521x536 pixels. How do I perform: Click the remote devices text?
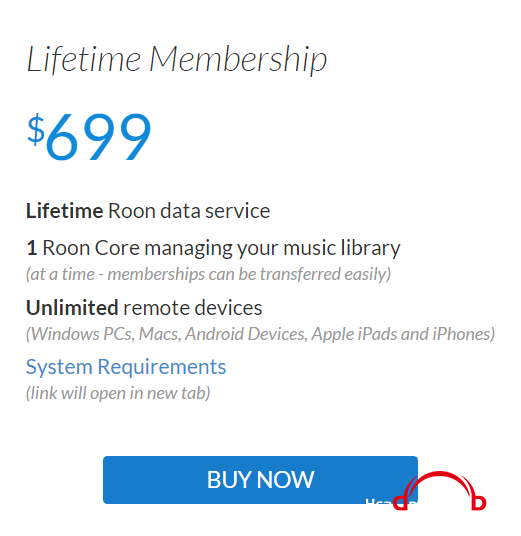(192, 308)
